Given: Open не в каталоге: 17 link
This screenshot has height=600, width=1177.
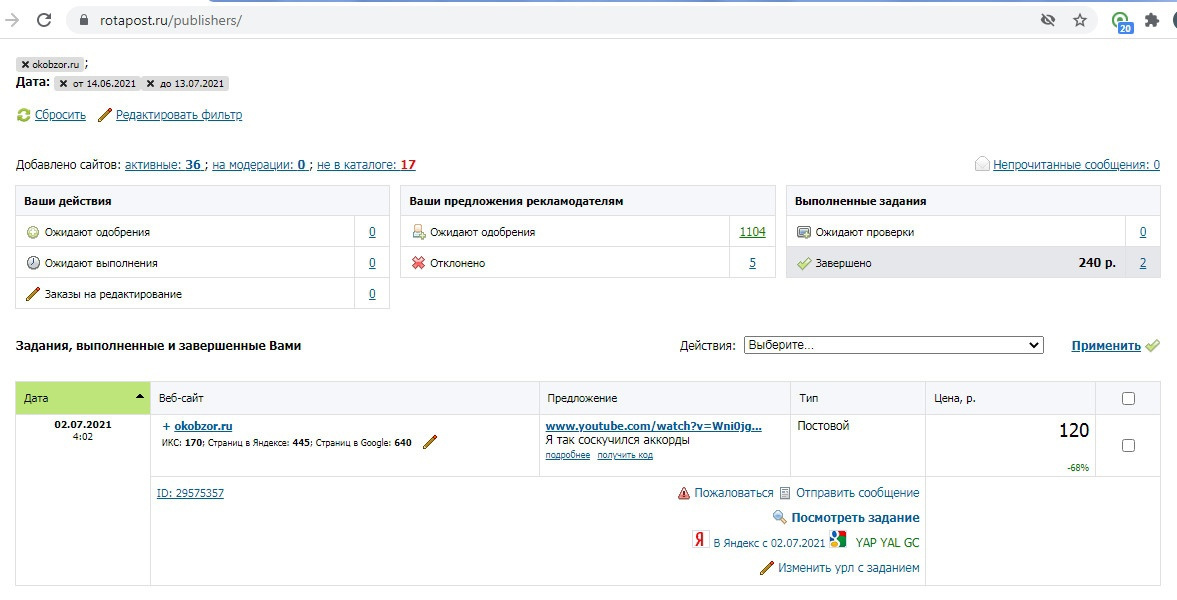Looking at the screenshot, I should coord(366,164).
